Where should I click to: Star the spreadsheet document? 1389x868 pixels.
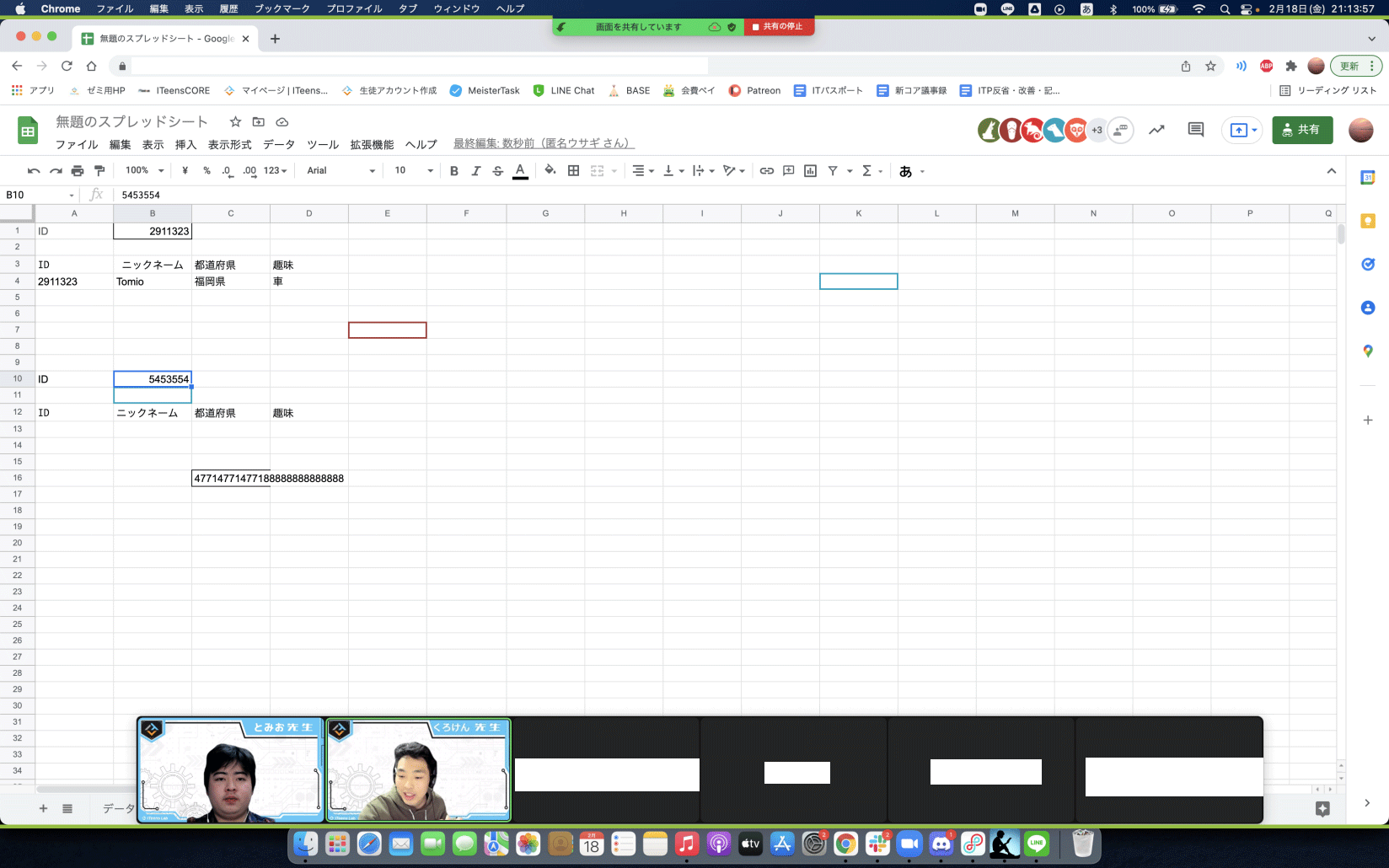pos(236,122)
